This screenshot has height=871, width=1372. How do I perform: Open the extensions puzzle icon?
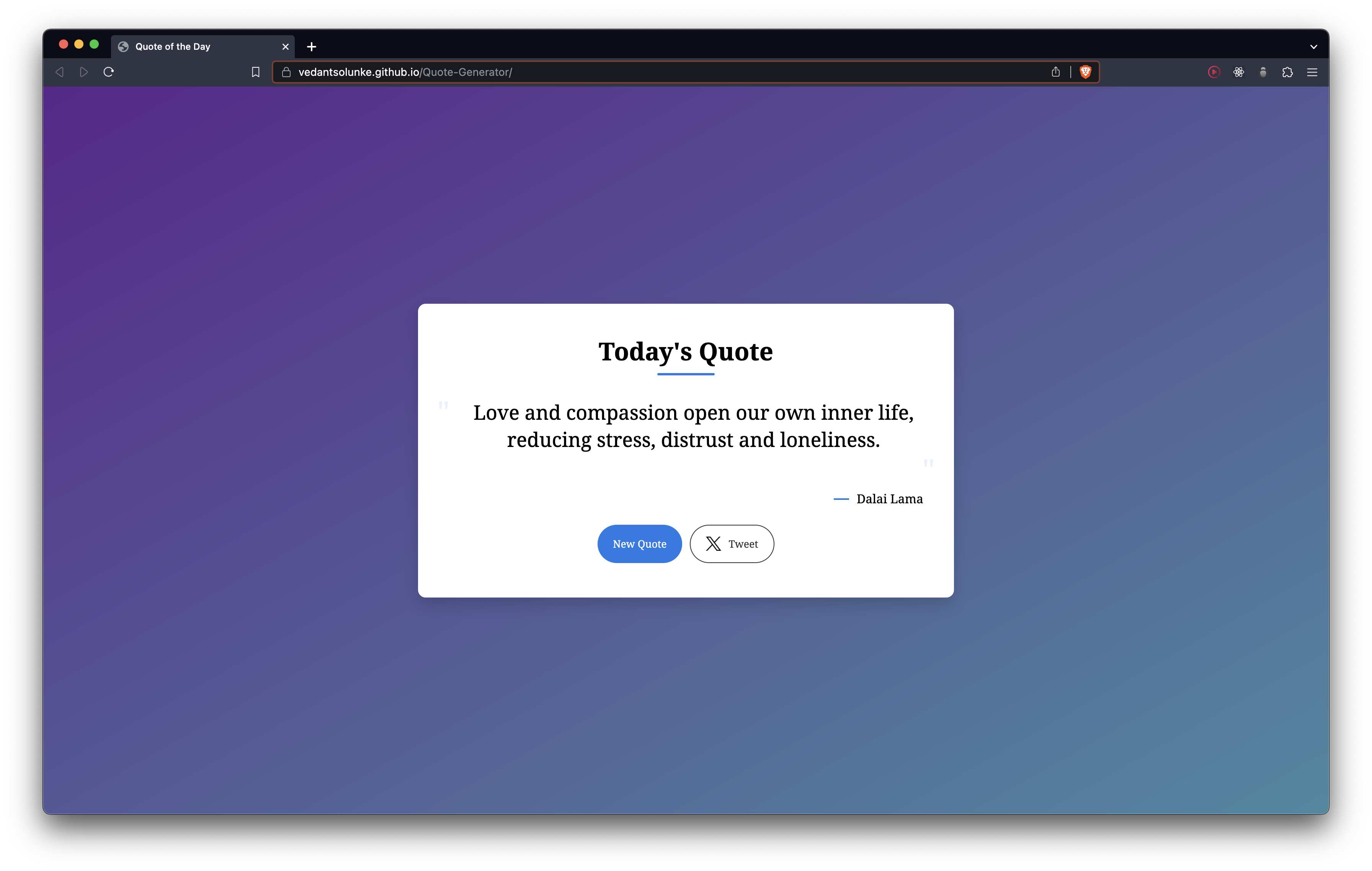[x=1287, y=72]
